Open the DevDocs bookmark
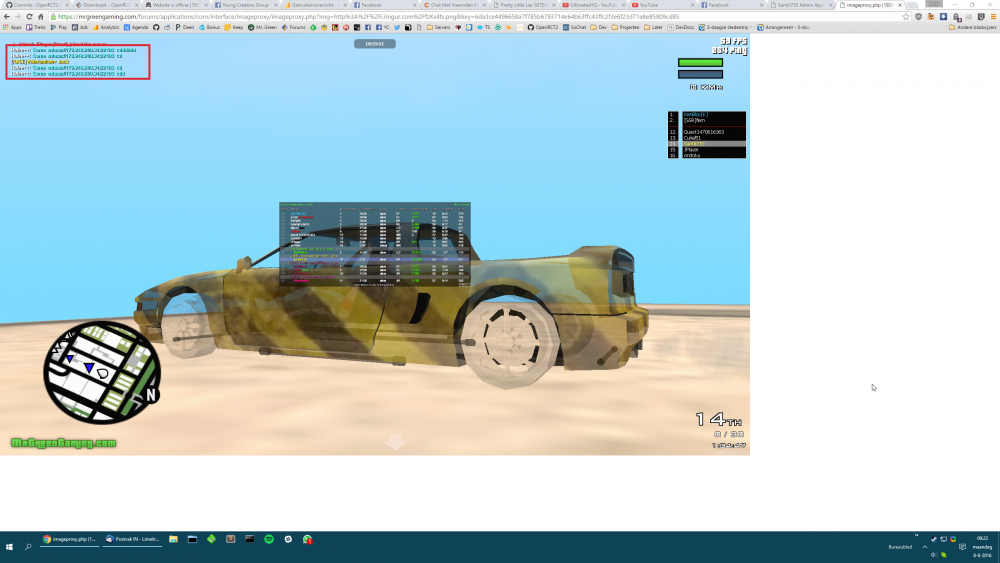The height and width of the screenshot is (563, 1000). [x=681, y=27]
